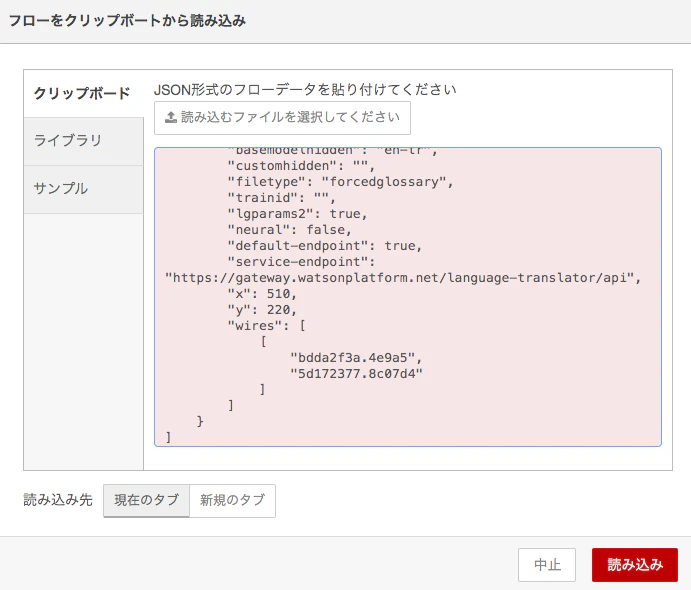
Task: Choose 新規のタブ as import target
Action: click(x=232, y=501)
